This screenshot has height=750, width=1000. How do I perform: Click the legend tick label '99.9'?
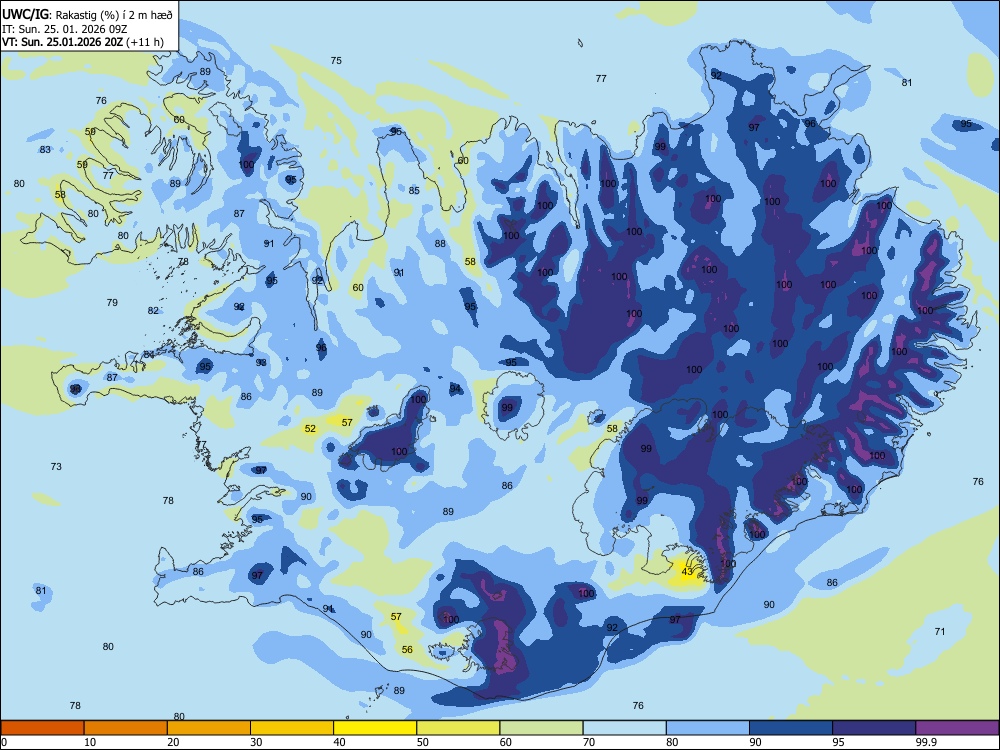point(925,742)
